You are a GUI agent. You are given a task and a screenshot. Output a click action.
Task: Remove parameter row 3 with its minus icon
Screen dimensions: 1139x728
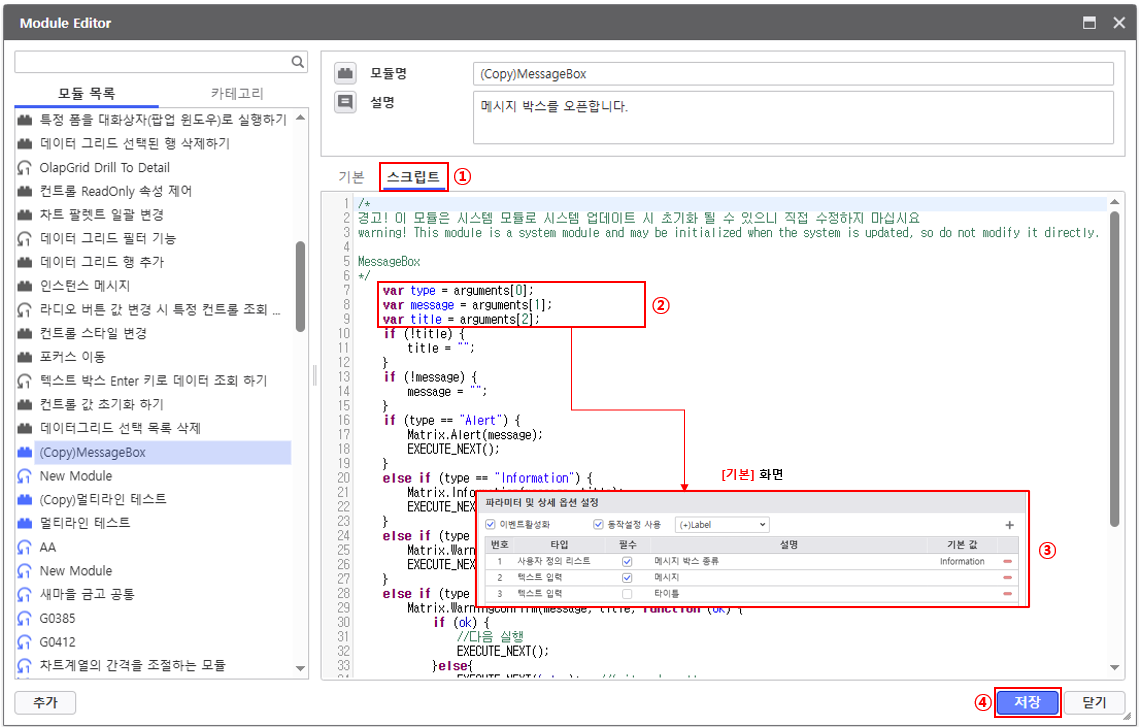pos(1007,594)
